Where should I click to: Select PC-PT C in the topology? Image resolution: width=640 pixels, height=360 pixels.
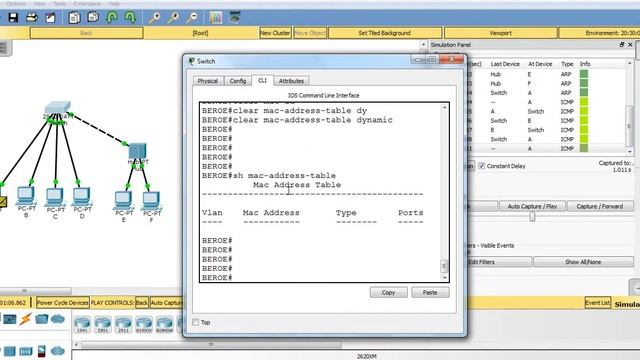coord(55,197)
